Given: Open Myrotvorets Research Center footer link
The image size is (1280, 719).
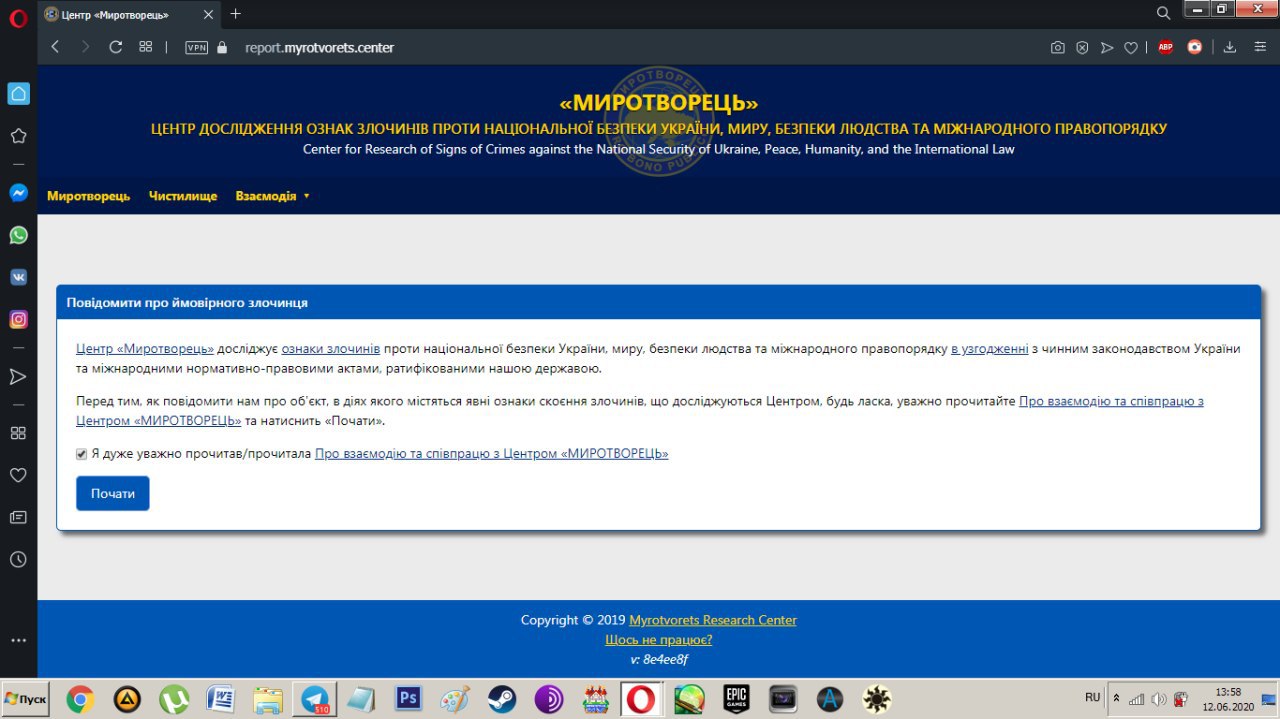Looking at the screenshot, I should [713, 620].
